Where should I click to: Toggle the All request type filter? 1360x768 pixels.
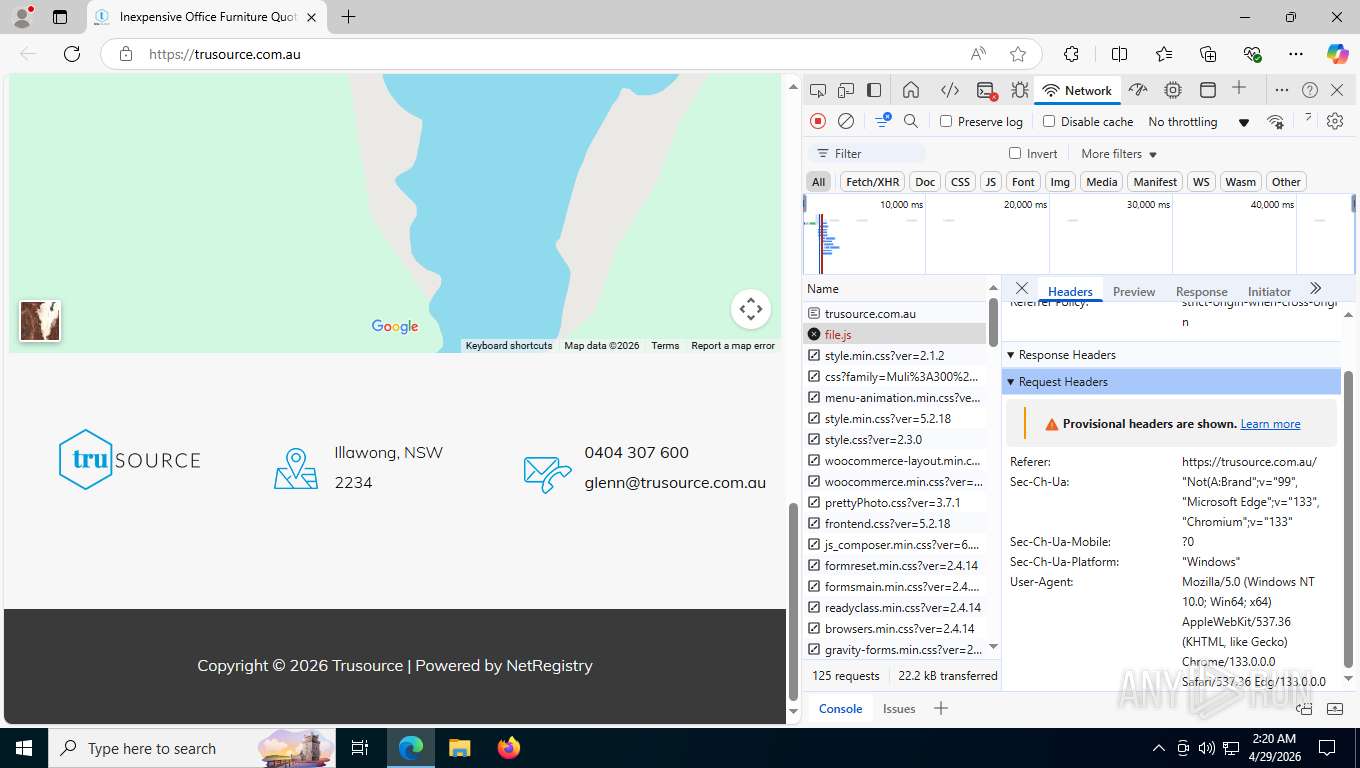pyautogui.click(x=819, y=181)
